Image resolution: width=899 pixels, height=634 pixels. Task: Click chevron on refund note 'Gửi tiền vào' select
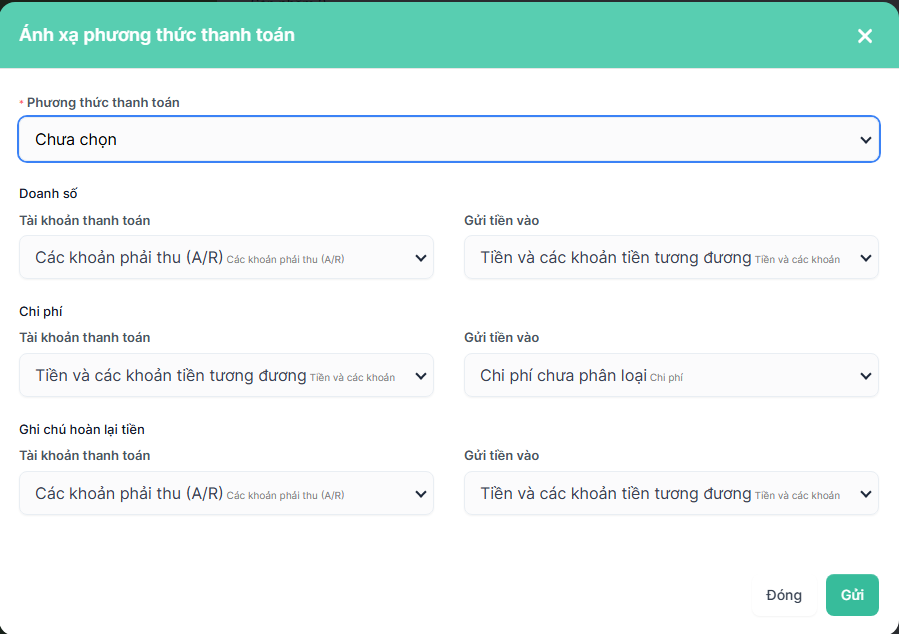866,494
